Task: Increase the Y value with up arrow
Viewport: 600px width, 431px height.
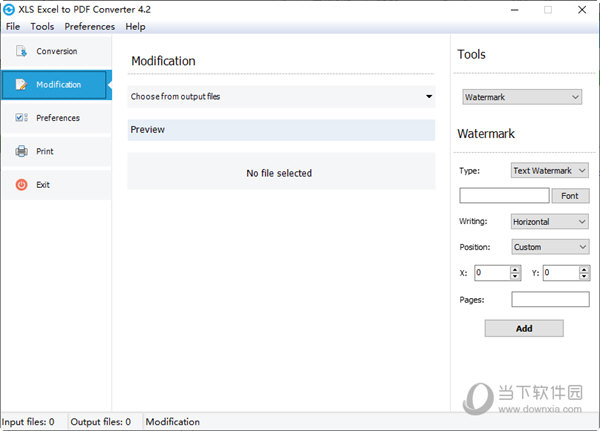Action: [x=584, y=269]
